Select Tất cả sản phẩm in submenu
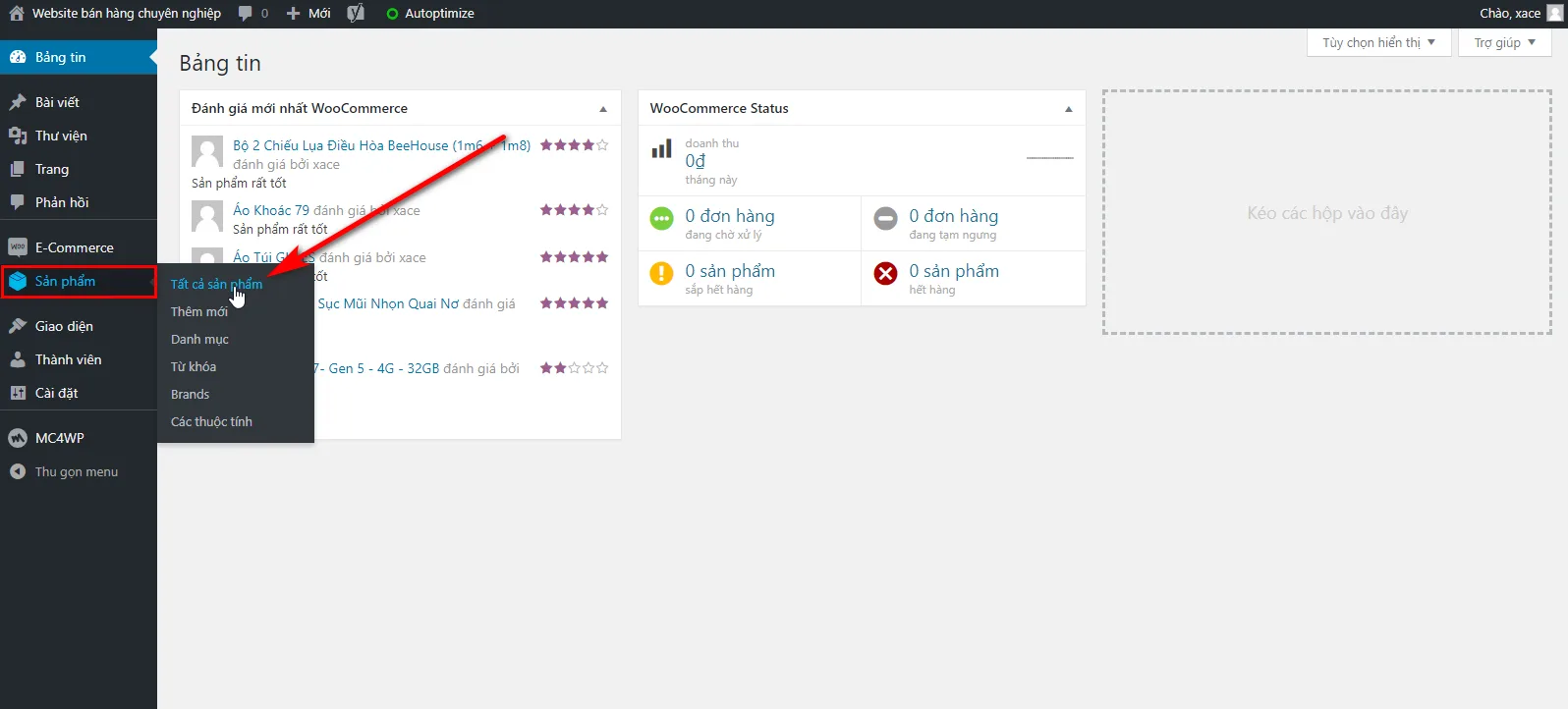 coord(216,284)
